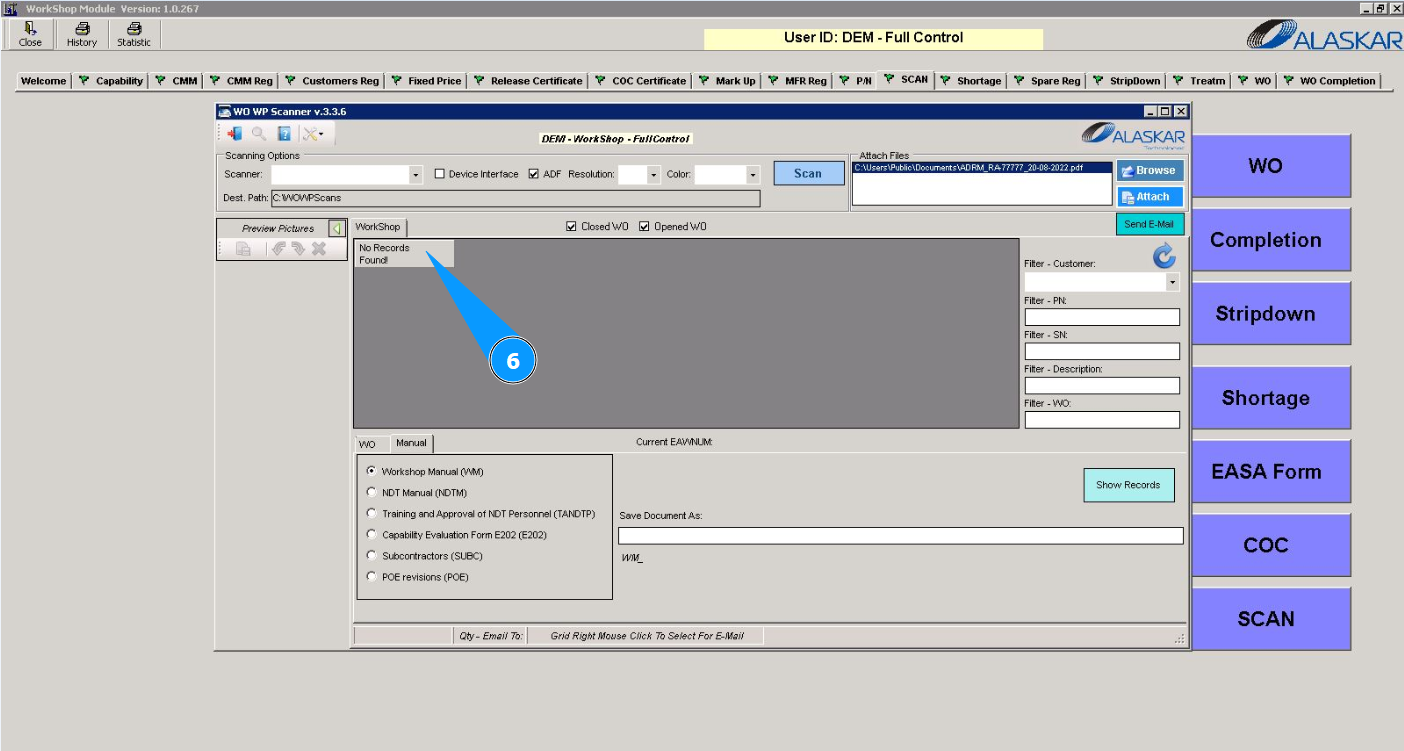
Task: Open the Release Certificate tab
Action: coord(528,81)
